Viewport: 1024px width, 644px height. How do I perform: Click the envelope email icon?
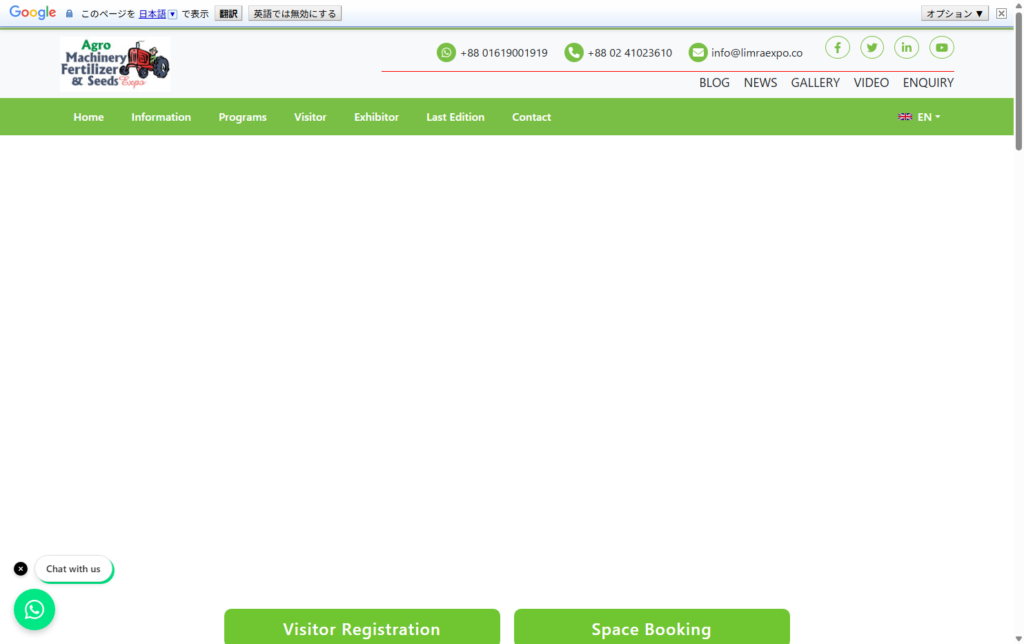pos(698,53)
